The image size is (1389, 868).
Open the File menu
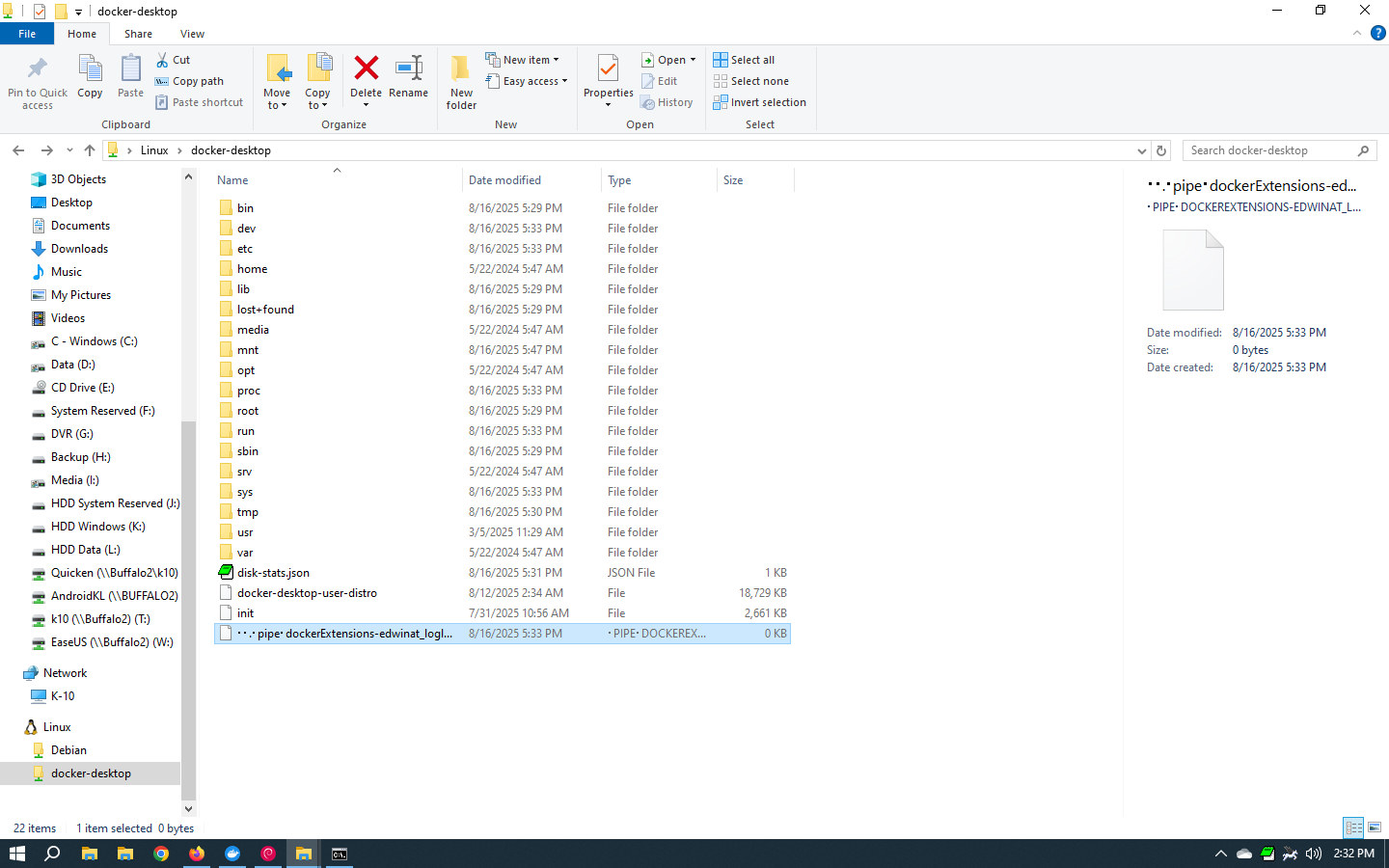[27, 34]
